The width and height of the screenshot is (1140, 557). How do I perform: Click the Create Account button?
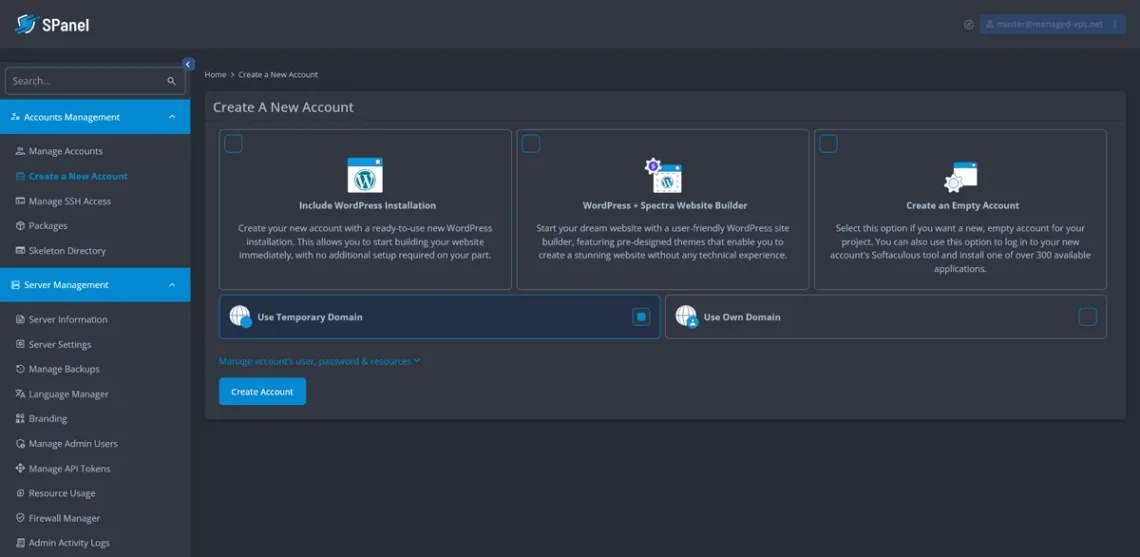point(262,391)
